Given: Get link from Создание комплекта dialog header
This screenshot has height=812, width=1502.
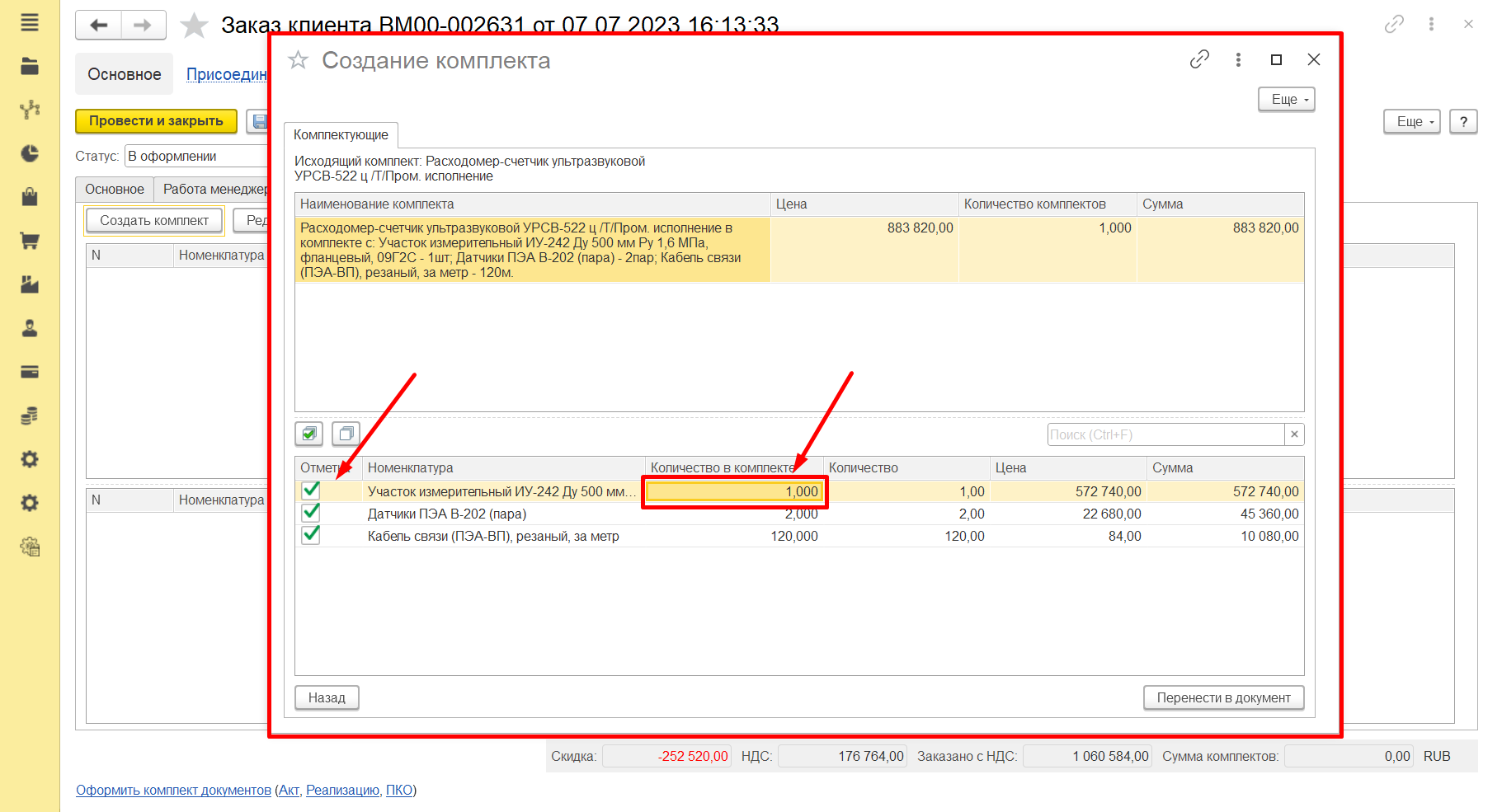Looking at the screenshot, I should pyautogui.click(x=1199, y=59).
